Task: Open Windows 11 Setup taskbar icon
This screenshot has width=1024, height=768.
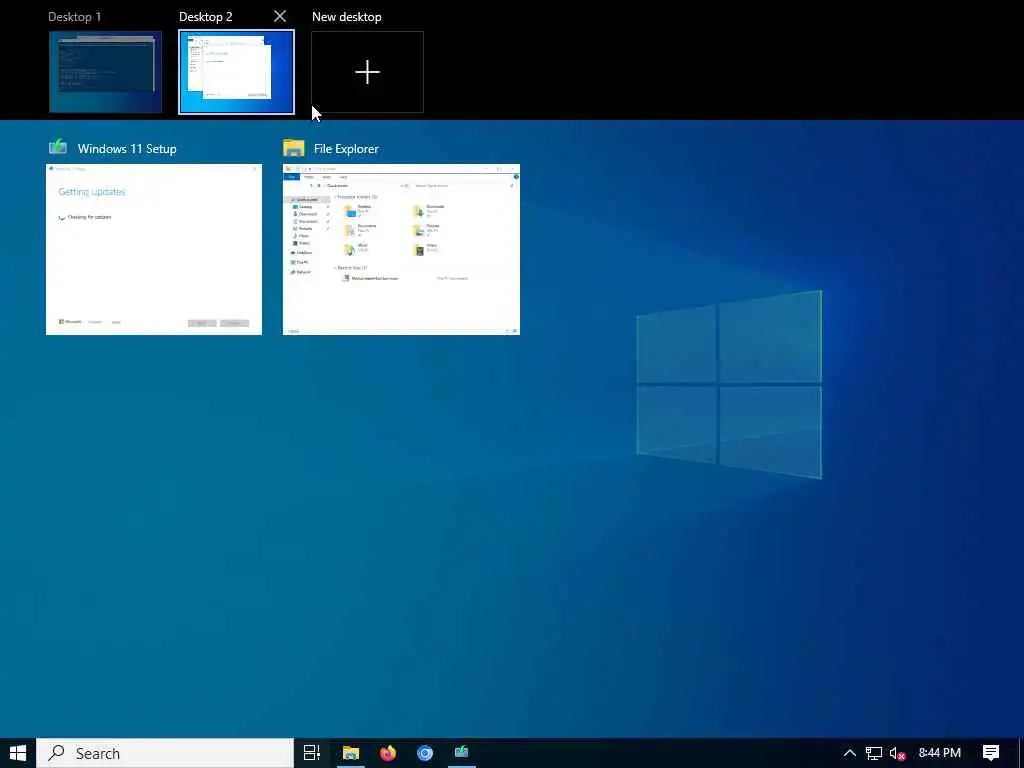Action: 462,753
